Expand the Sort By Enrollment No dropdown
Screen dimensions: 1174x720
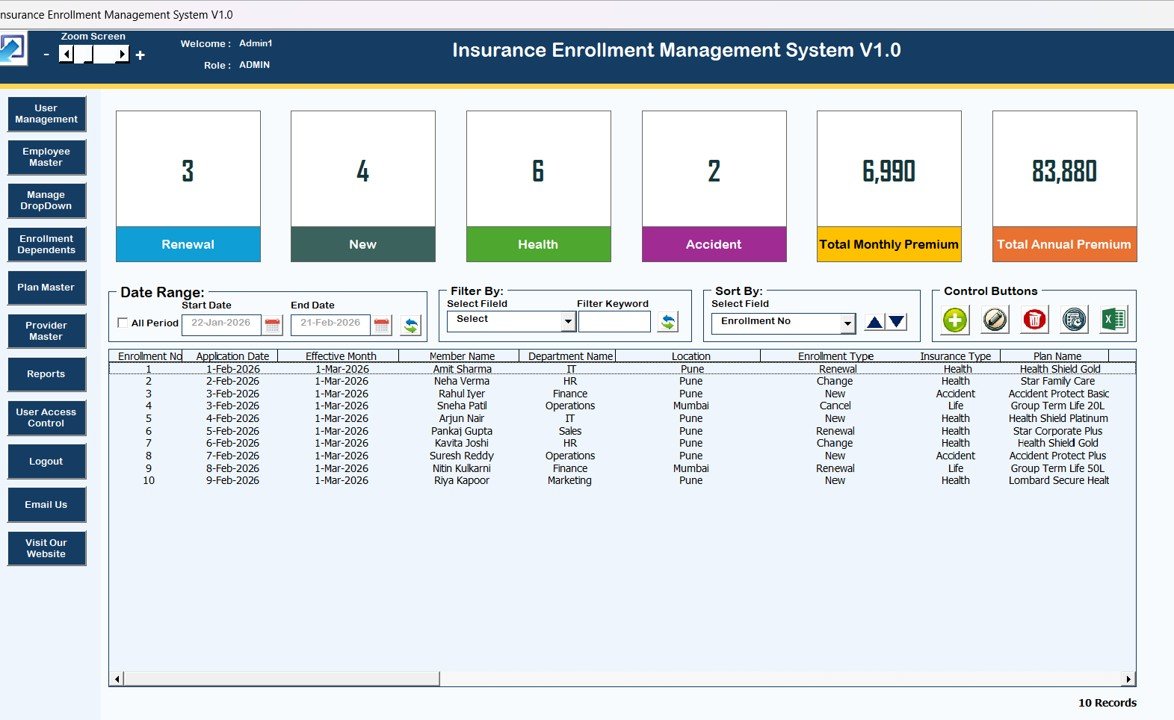pos(848,324)
